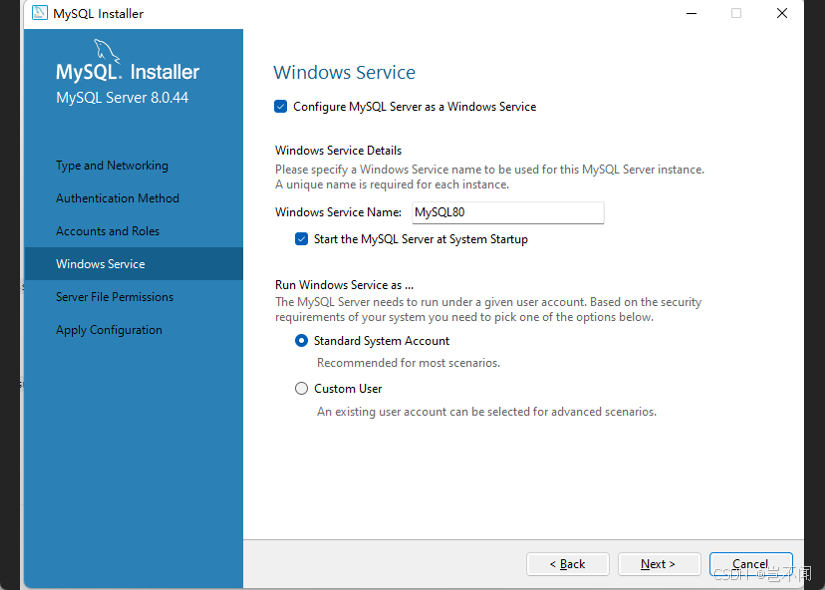Click the text about a unique name being required

[392, 185]
